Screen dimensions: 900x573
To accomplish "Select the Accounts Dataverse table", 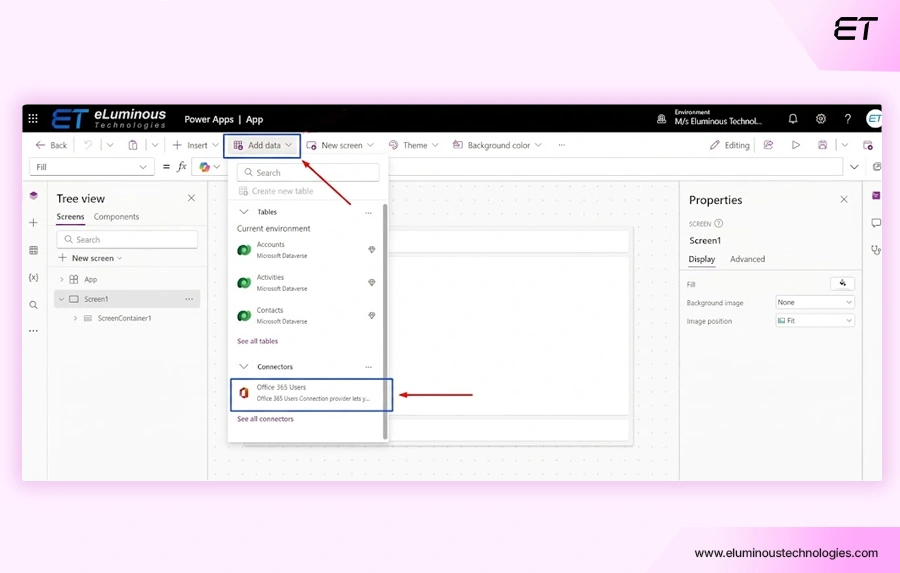I will point(306,250).
